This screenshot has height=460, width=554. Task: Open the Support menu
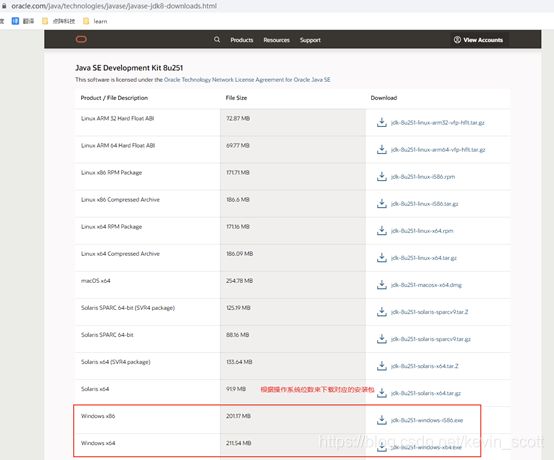pyautogui.click(x=310, y=40)
